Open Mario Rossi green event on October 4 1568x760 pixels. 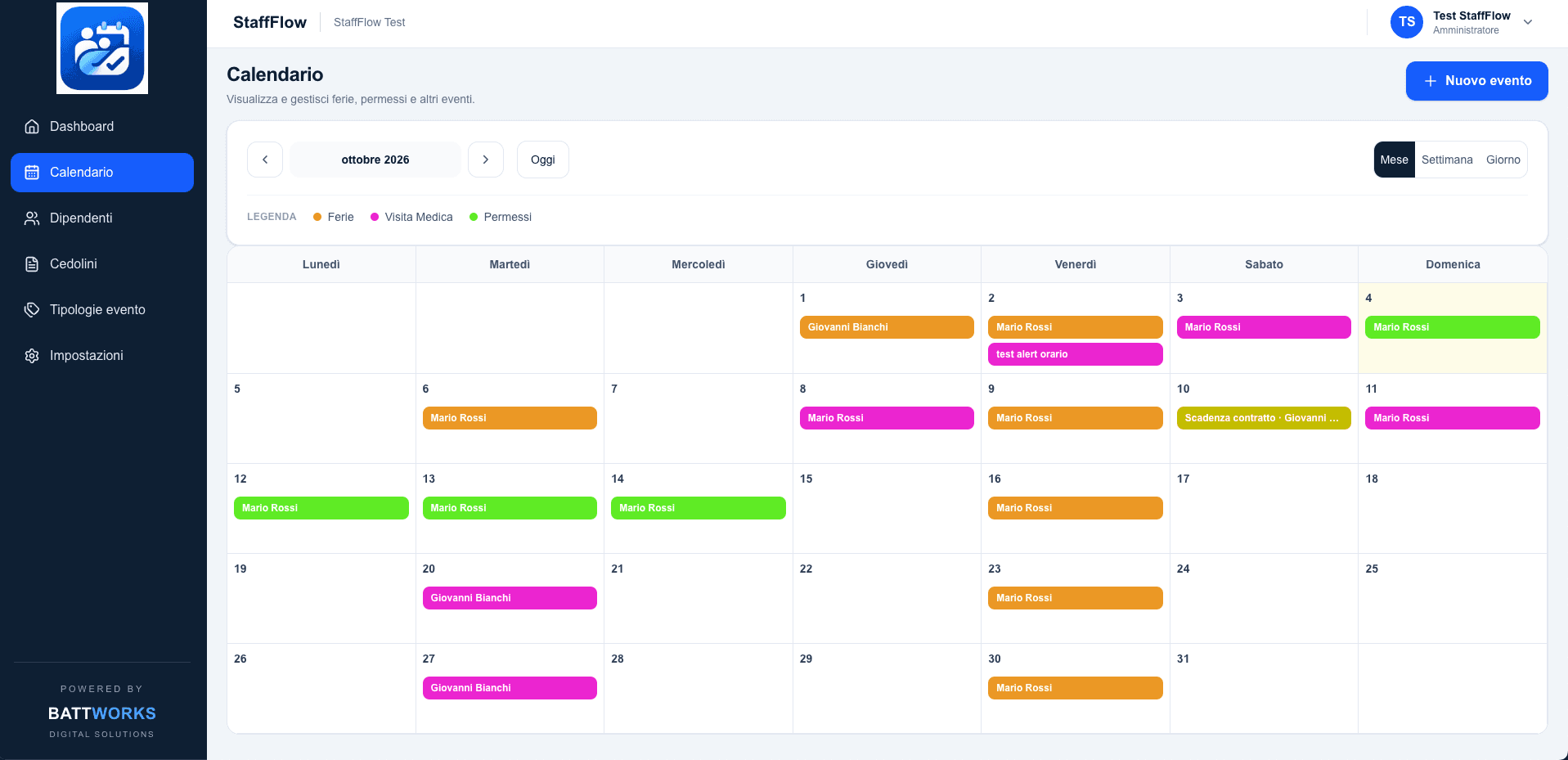1453,327
